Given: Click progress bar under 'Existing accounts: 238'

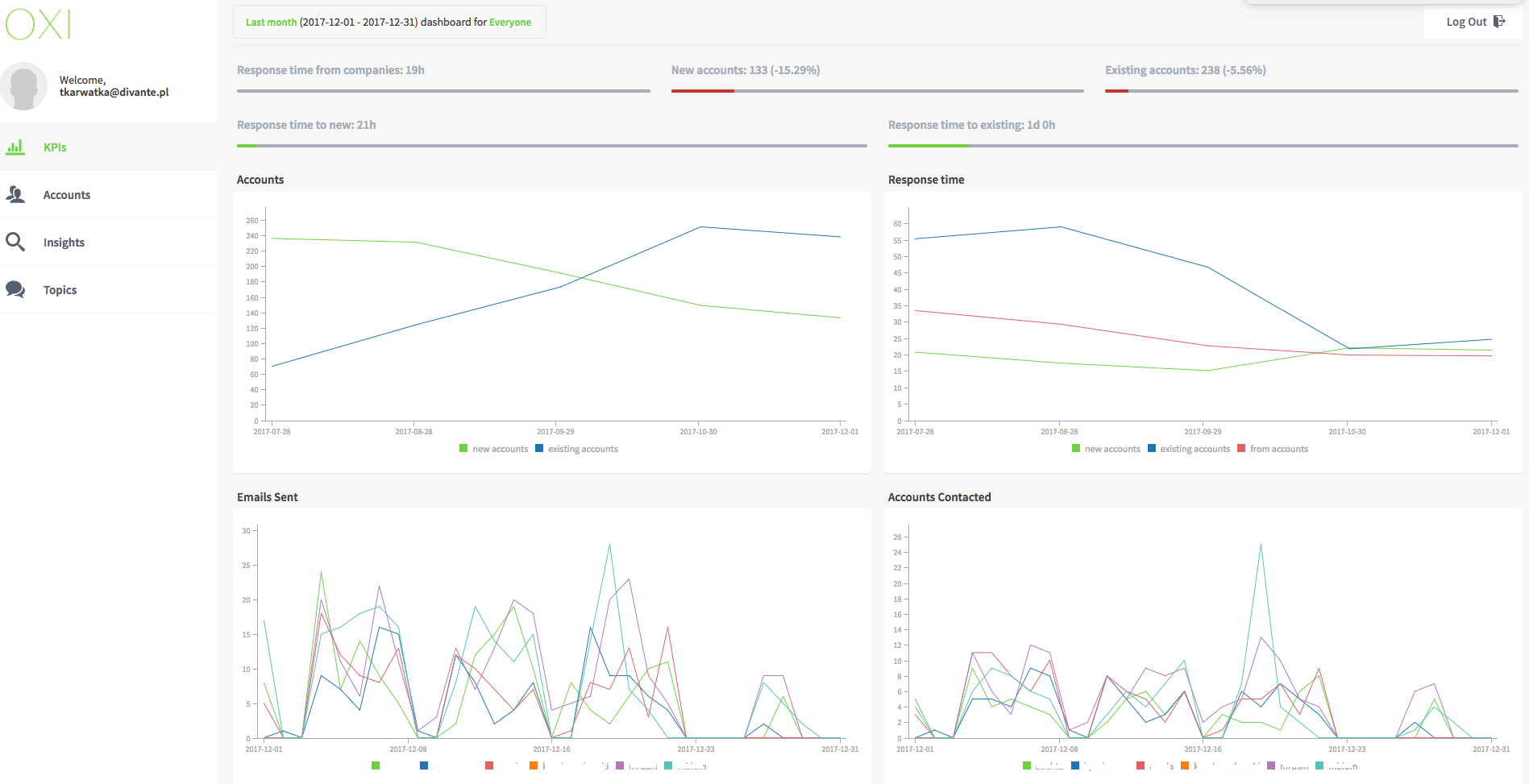Looking at the screenshot, I should [x=1311, y=91].
